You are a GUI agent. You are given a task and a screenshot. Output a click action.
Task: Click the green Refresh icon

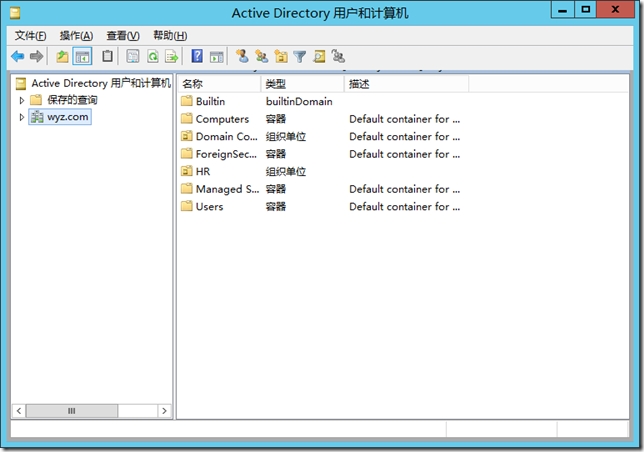153,56
